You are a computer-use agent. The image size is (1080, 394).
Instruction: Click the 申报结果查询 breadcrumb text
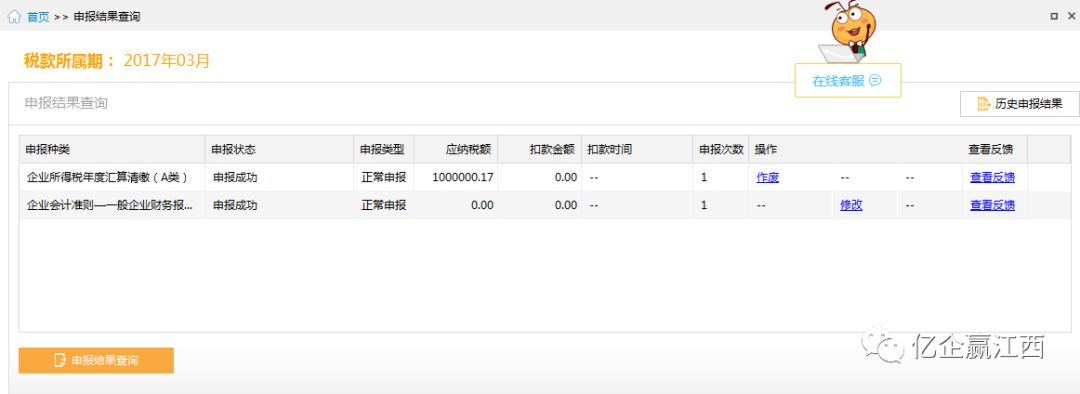pos(107,17)
